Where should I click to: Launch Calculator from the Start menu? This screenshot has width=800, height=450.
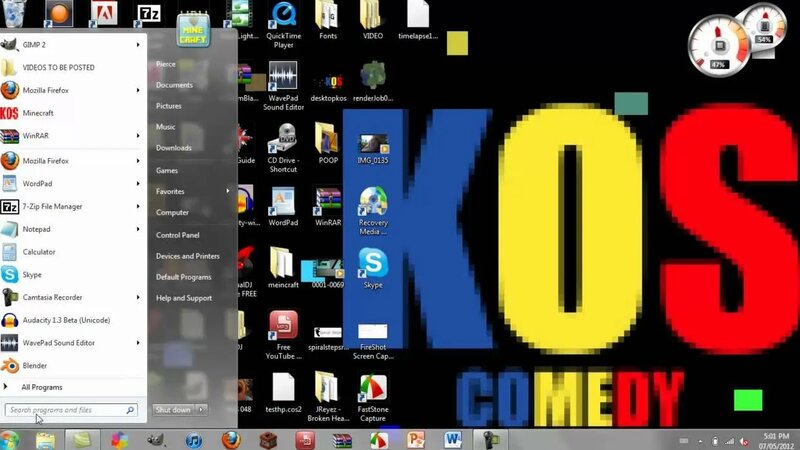point(73,252)
